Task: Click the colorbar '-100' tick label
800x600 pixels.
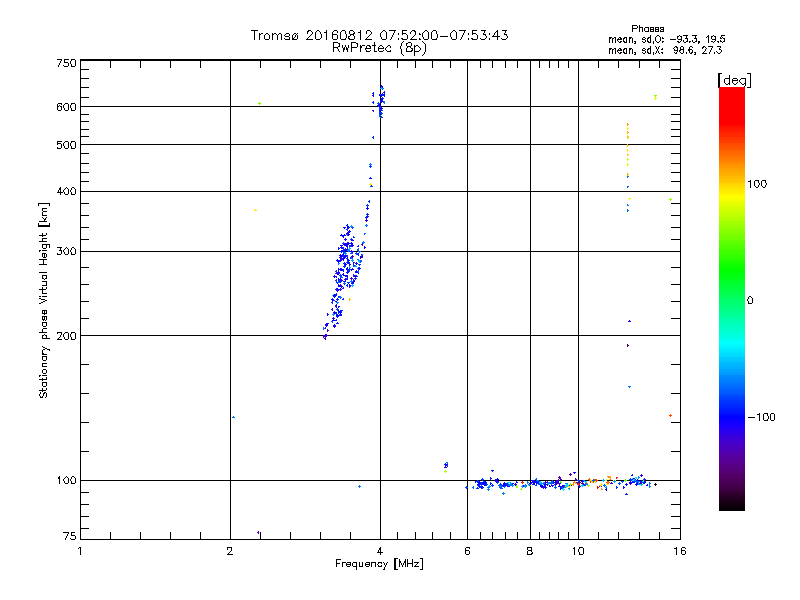Action: 761,417
